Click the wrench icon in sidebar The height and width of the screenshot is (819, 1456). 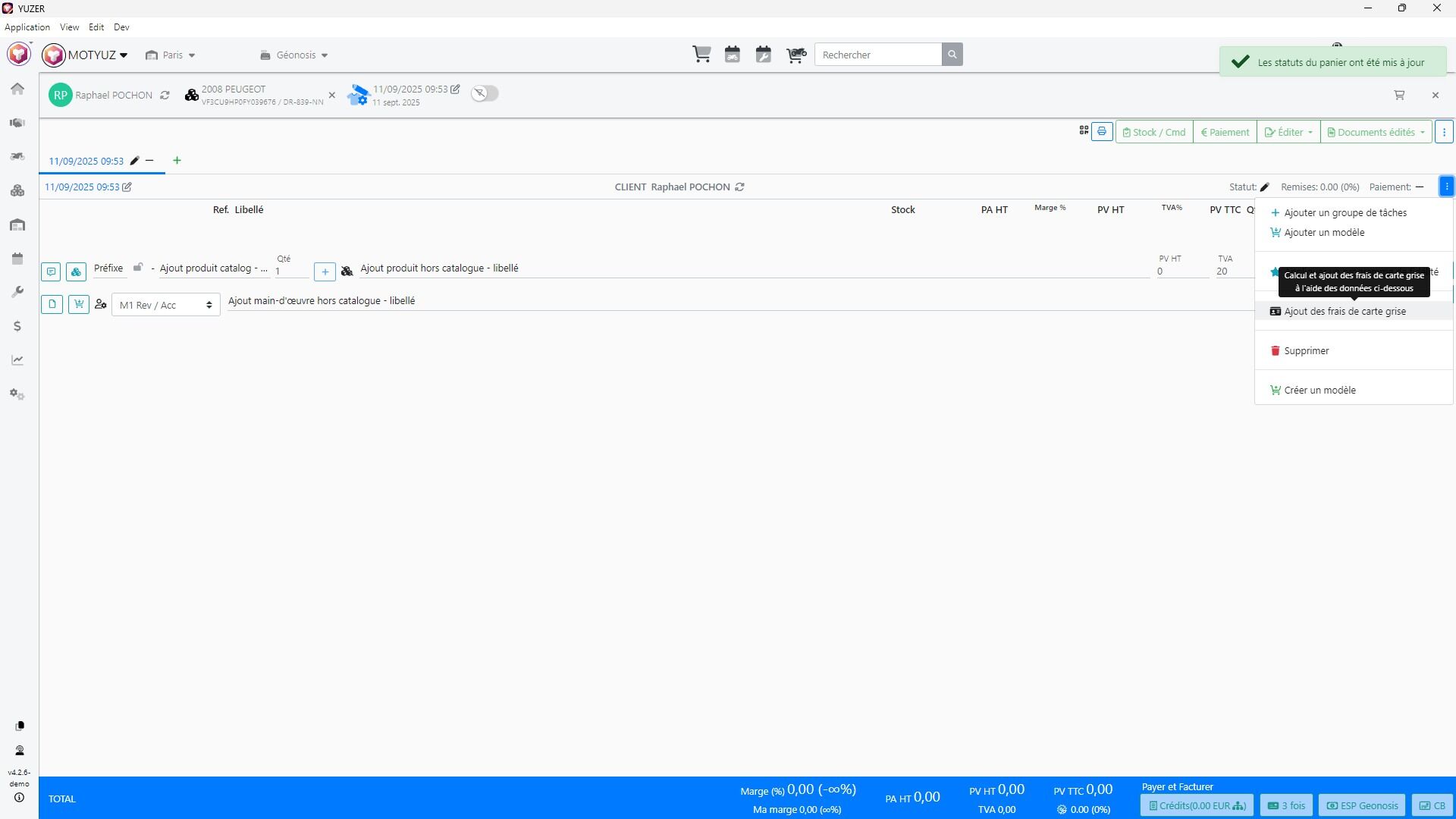coord(17,293)
